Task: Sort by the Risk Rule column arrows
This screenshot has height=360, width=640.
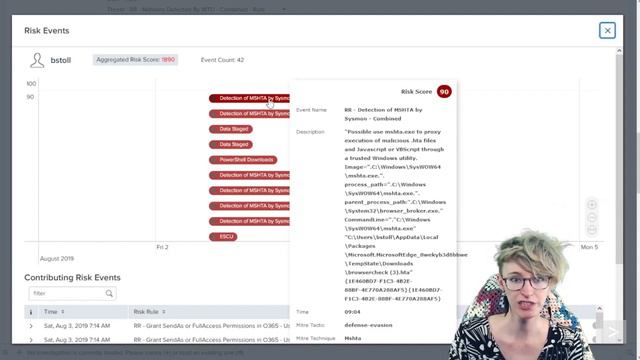Action: pos(164,312)
